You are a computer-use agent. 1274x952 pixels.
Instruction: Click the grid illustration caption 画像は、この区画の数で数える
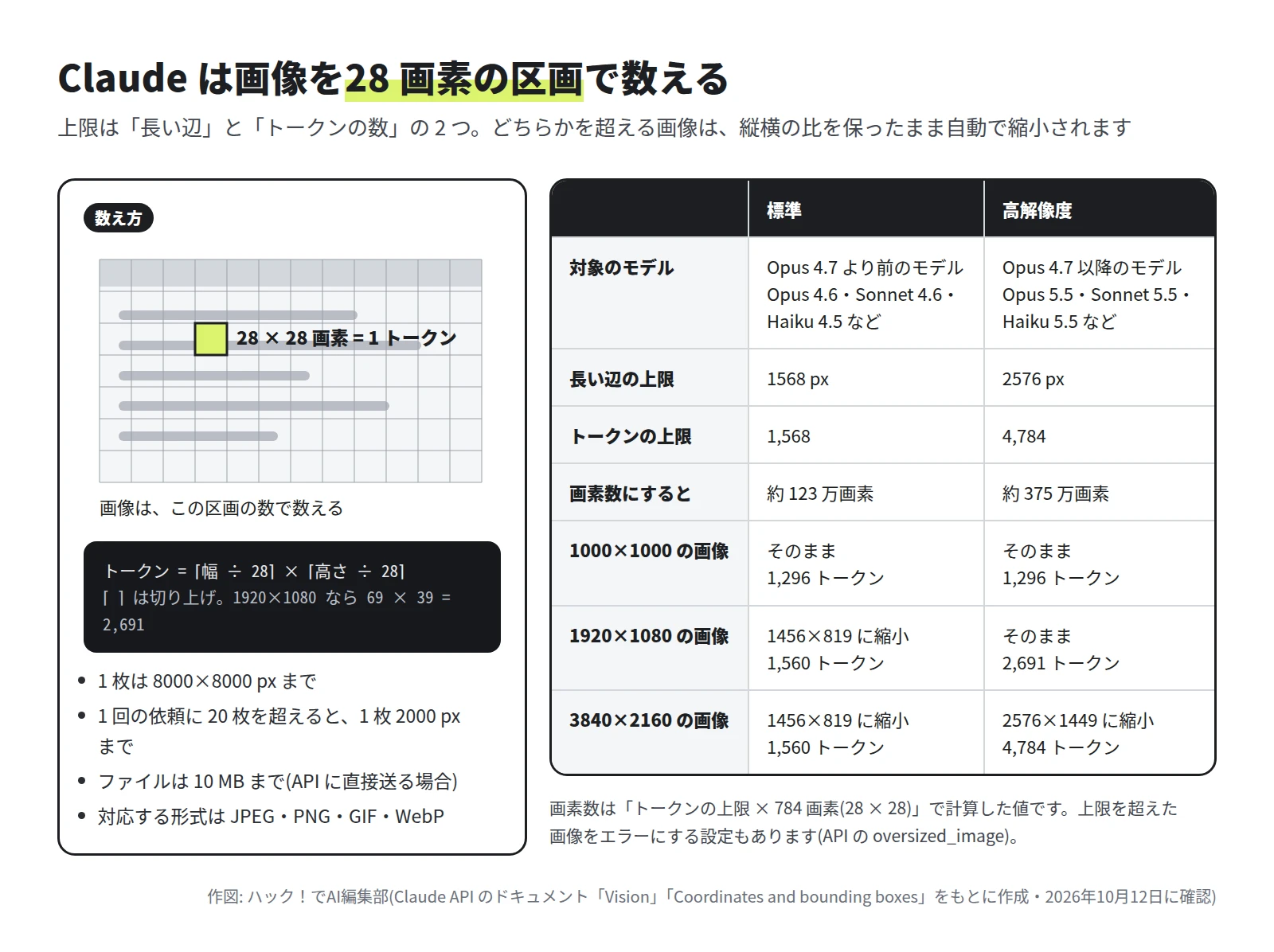(221, 508)
